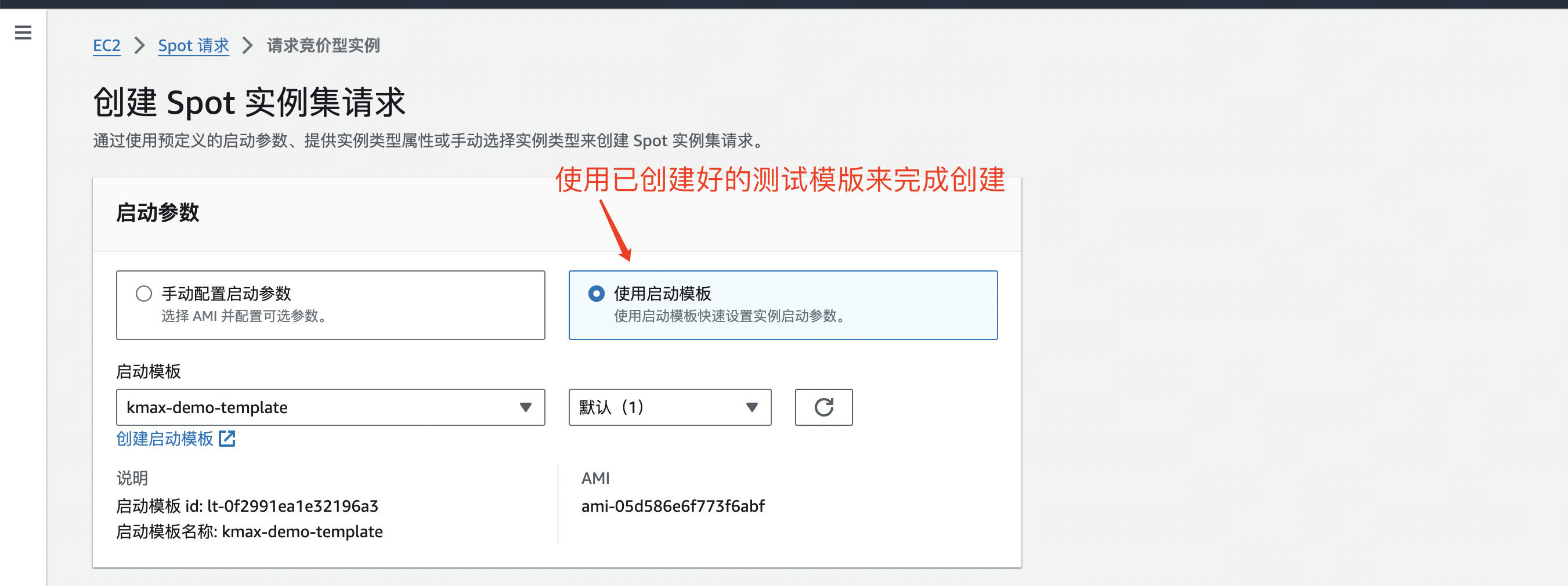Click the 启动参数 section header

tap(158, 213)
